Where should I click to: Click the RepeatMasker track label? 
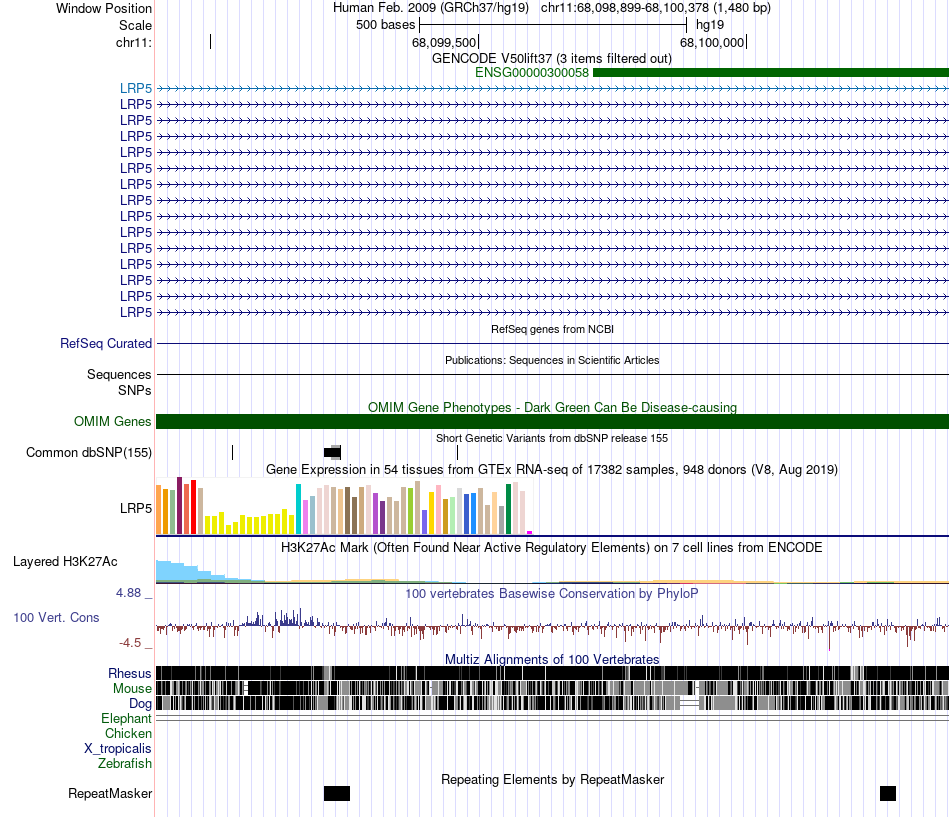point(110,793)
